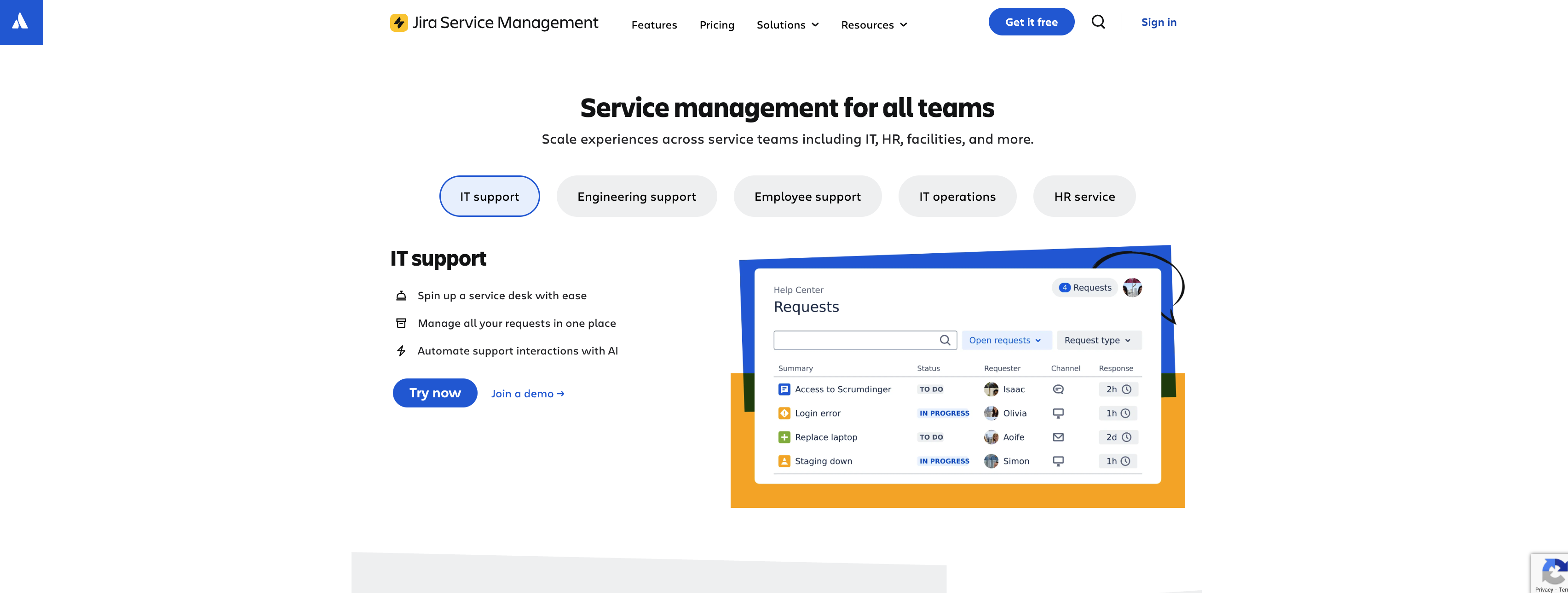This screenshot has width=1568, height=593.
Task: Click Isaac's avatar picture
Action: (991, 389)
